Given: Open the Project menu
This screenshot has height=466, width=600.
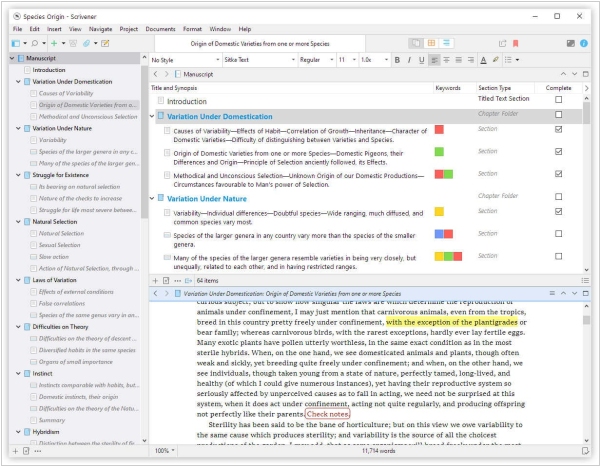Looking at the screenshot, I should (129, 29).
